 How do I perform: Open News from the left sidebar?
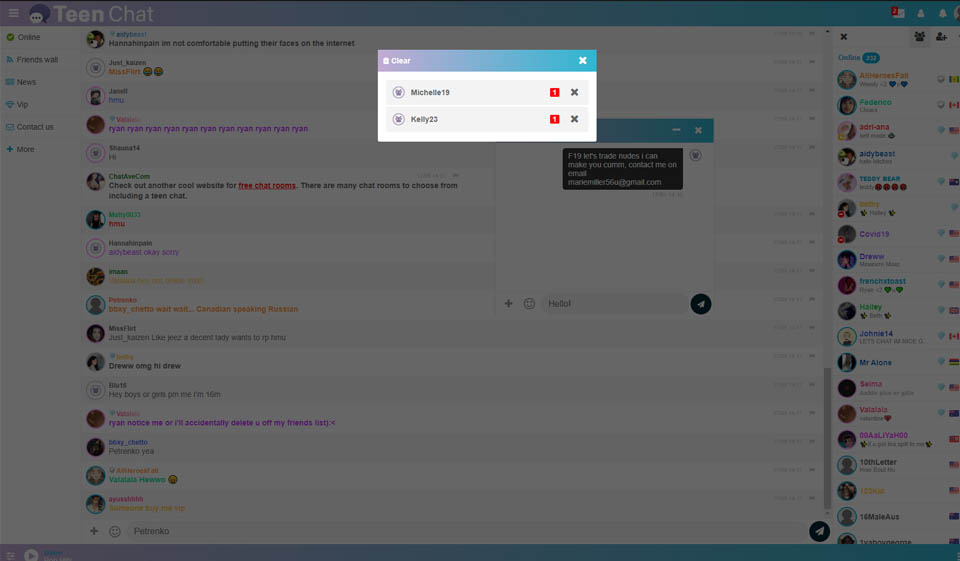click(x=26, y=82)
